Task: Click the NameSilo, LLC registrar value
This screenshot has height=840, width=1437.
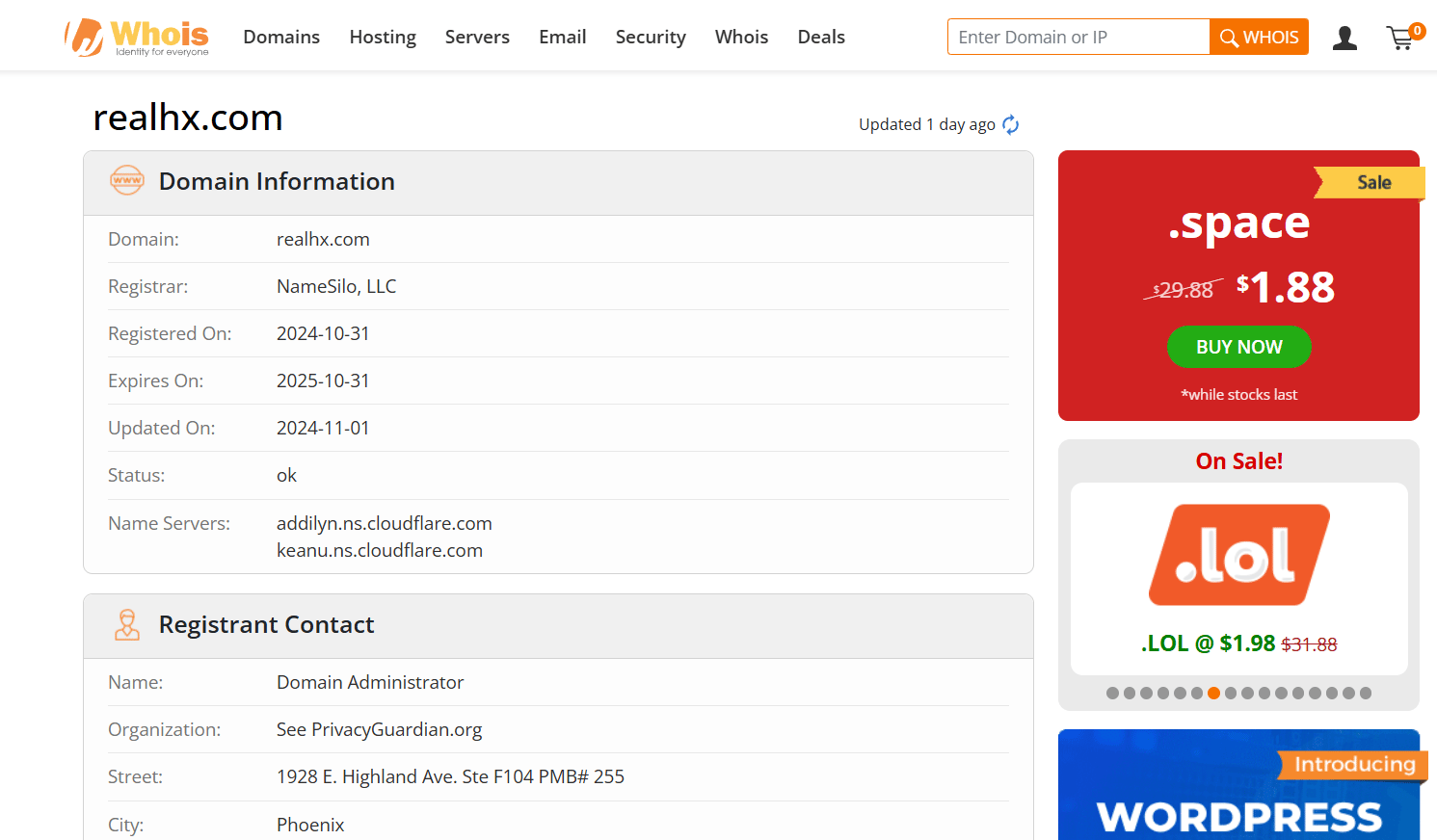Action: [336, 286]
